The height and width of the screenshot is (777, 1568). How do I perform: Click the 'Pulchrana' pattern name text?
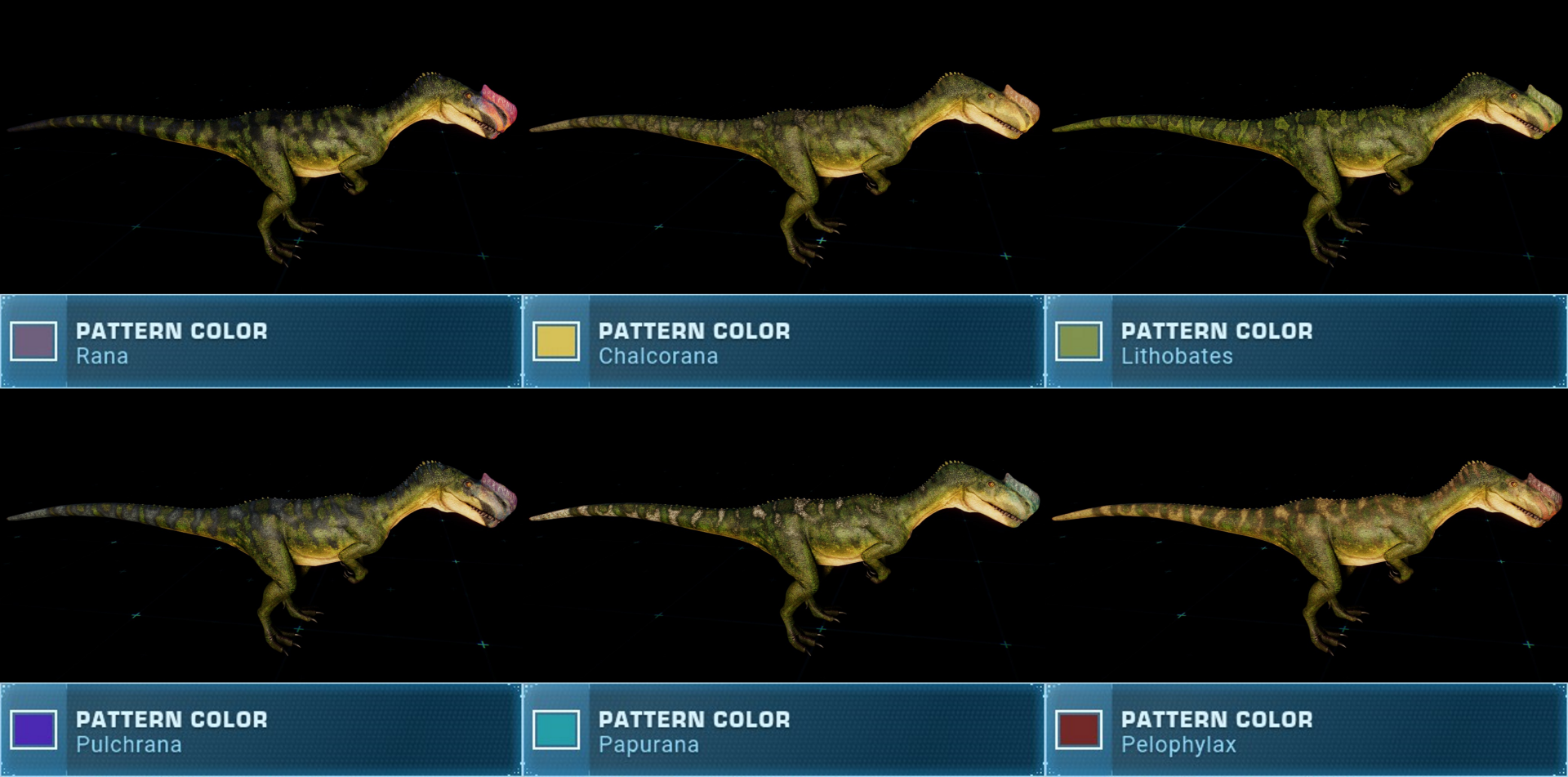(x=129, y=744)
